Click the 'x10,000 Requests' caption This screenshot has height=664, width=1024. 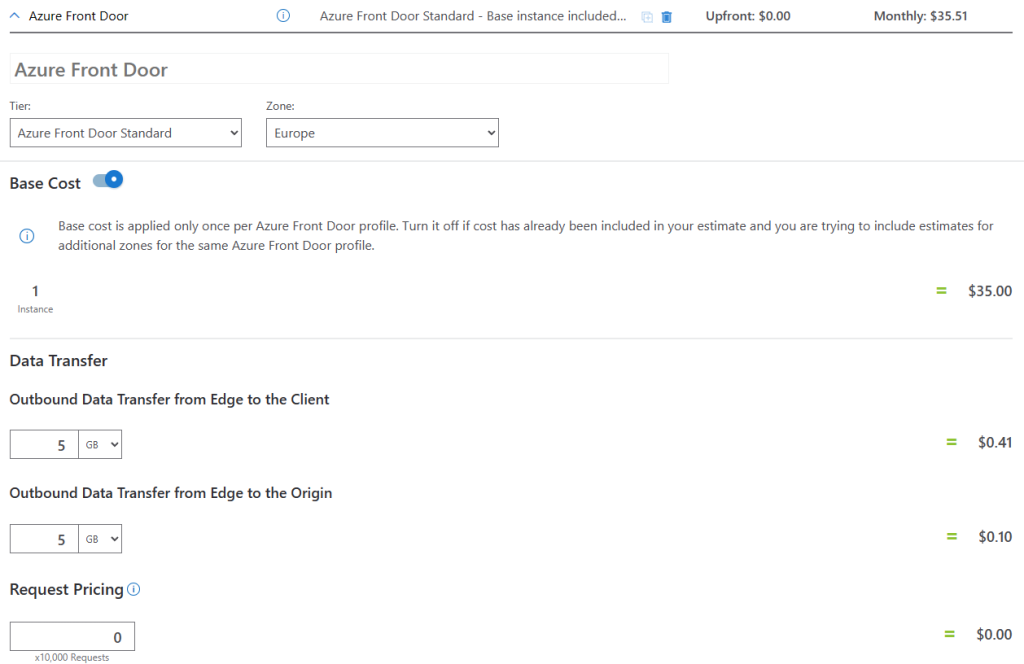click(x=72, y=657)
